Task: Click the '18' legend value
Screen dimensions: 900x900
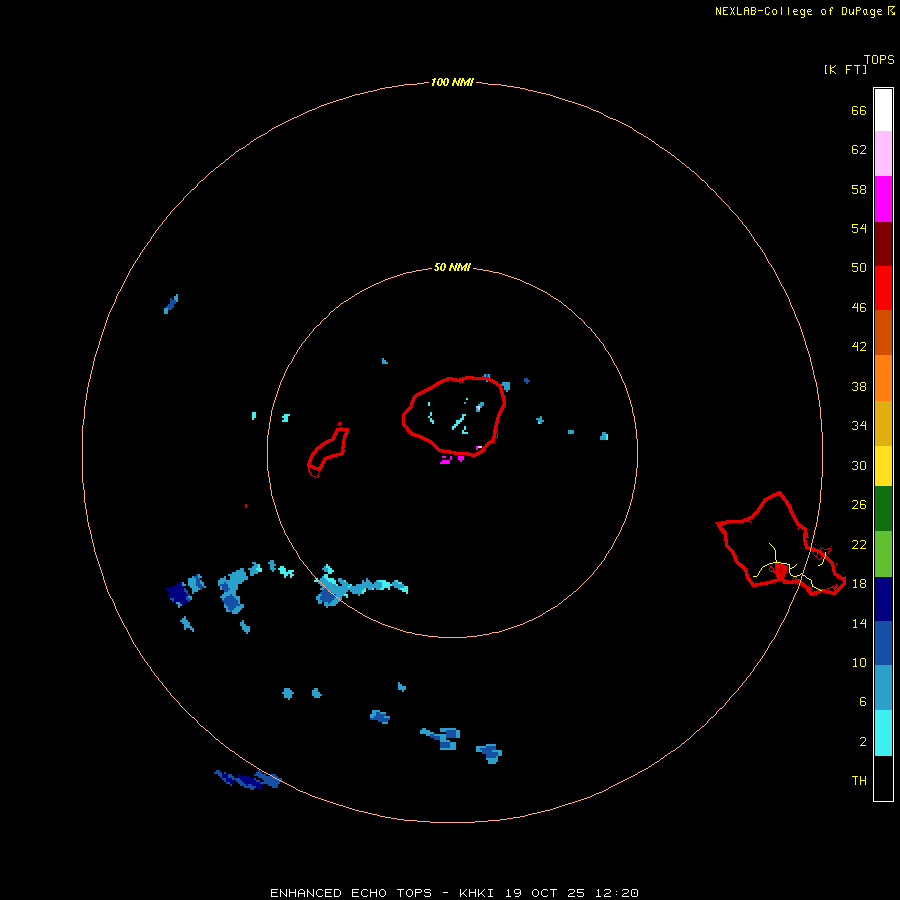Action: (859, 584)
